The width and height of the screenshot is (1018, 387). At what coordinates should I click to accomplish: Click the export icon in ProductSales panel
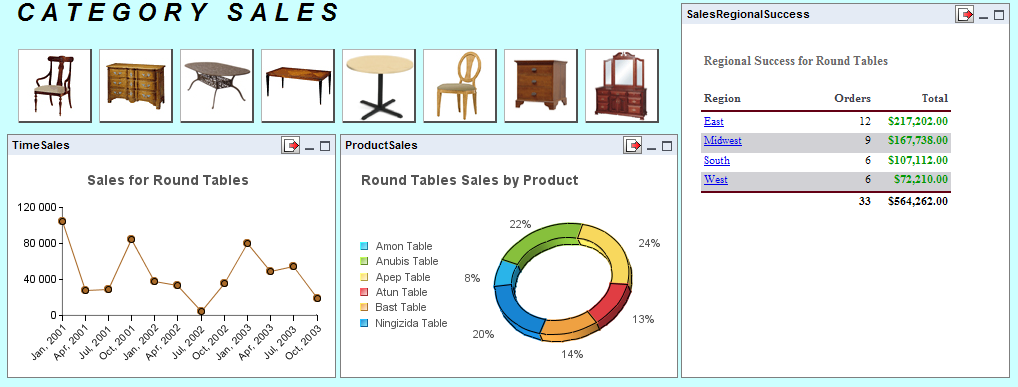coord(632,145)
